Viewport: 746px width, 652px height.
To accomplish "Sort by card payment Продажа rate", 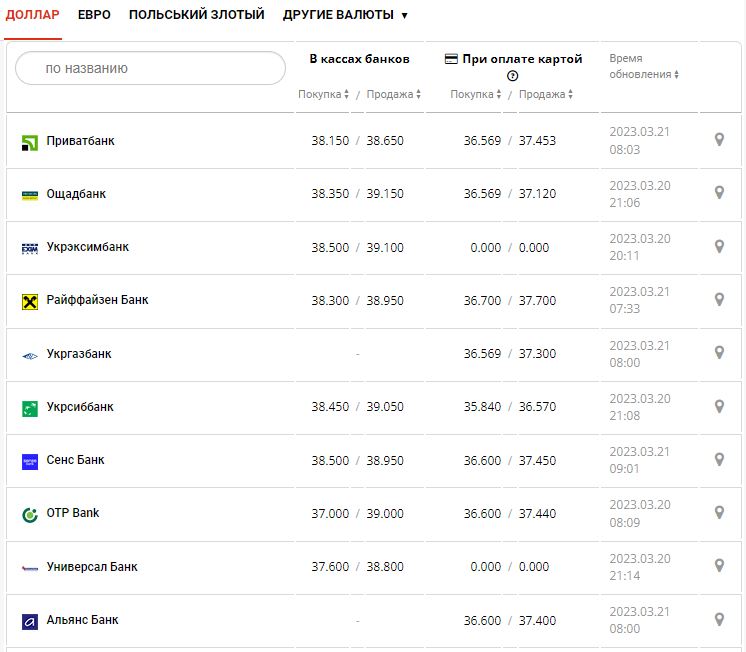I will tap(547, 95).
